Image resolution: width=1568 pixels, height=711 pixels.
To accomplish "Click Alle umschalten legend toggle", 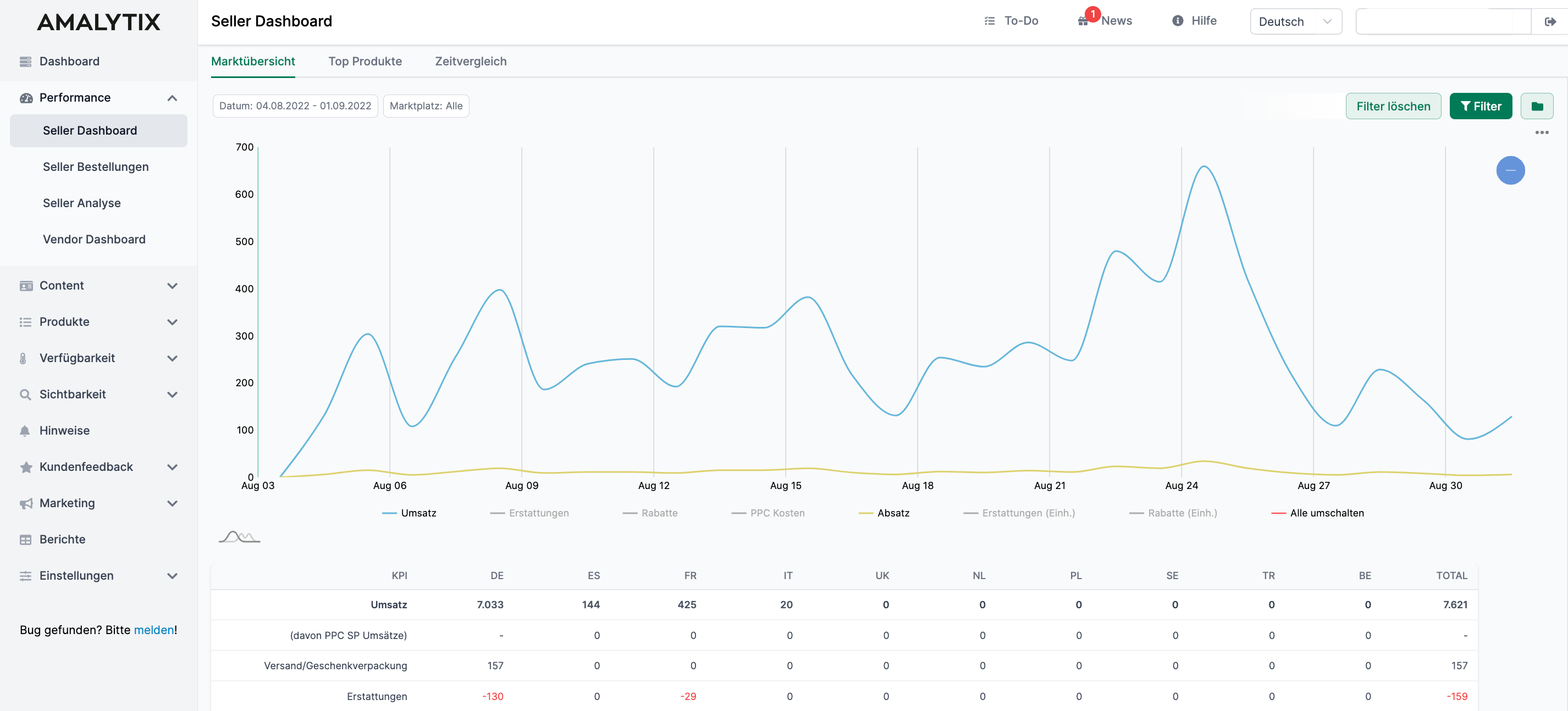I will pos(1317,513).
